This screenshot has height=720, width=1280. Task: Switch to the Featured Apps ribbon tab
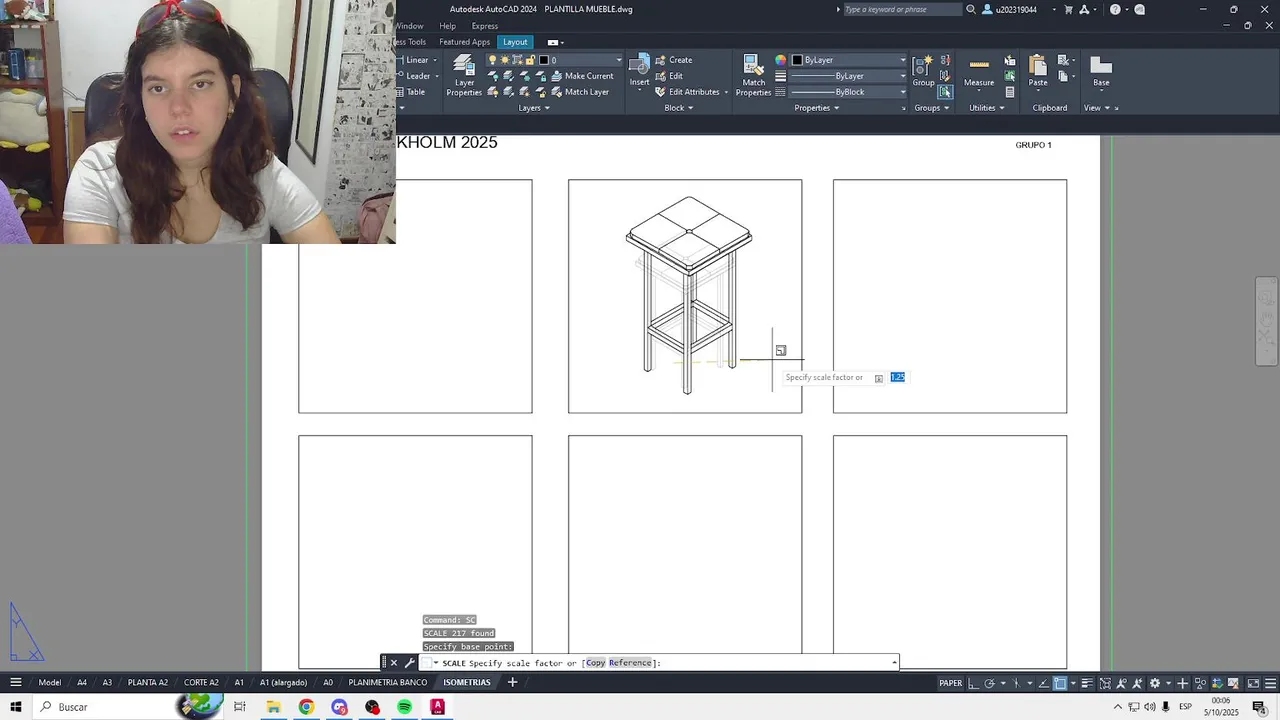[464, 42]
